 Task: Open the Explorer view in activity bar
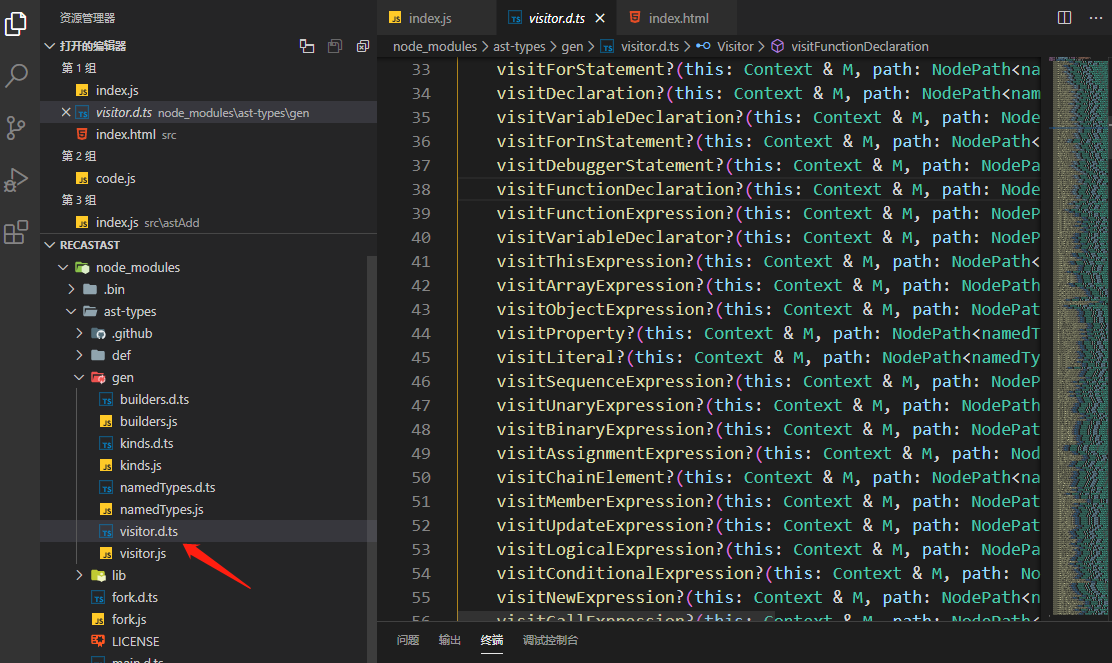(16, 23)
